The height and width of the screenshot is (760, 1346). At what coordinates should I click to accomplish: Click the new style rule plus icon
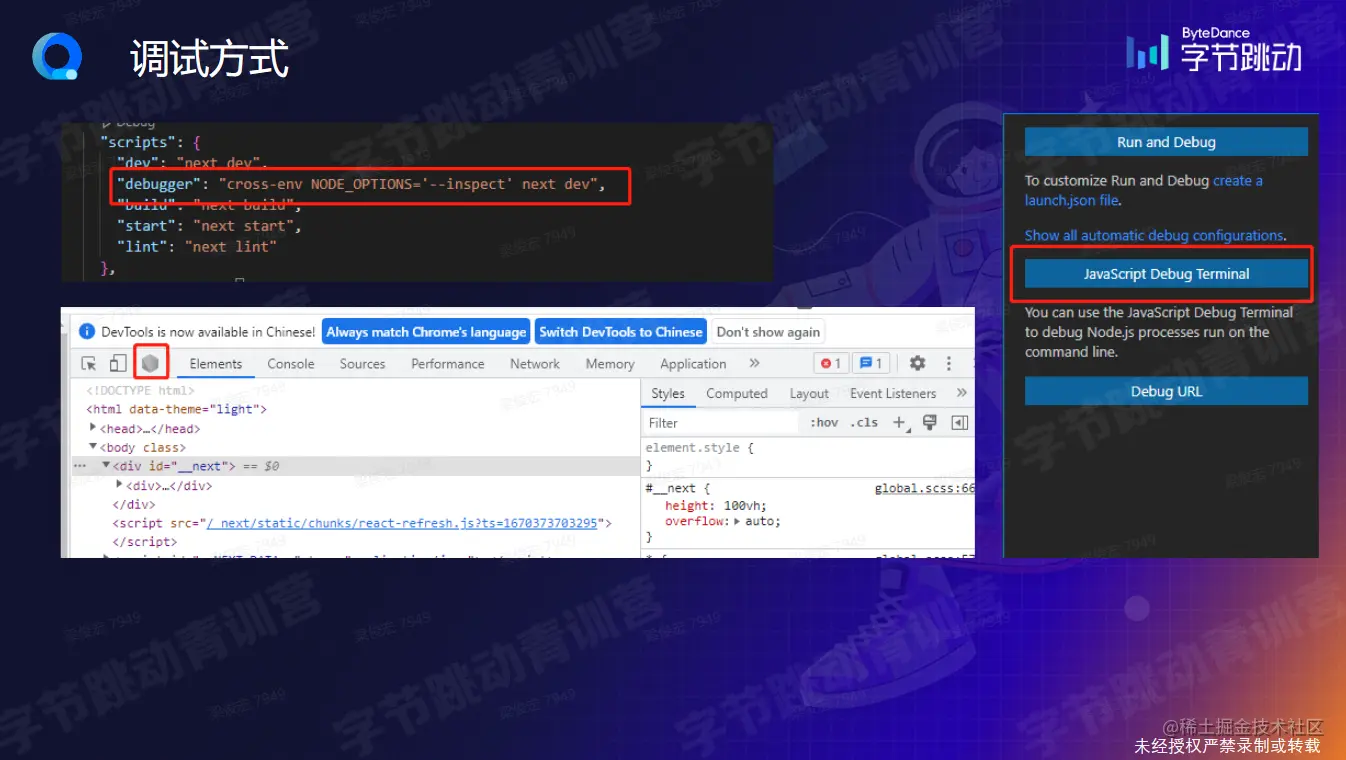899,422
